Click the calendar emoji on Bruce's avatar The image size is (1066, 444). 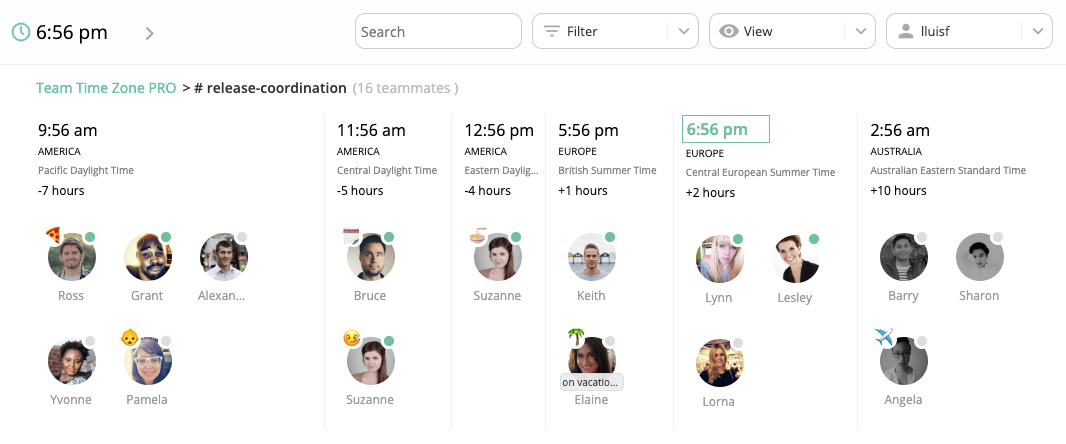pyautogui.click(x=351, y=236)
